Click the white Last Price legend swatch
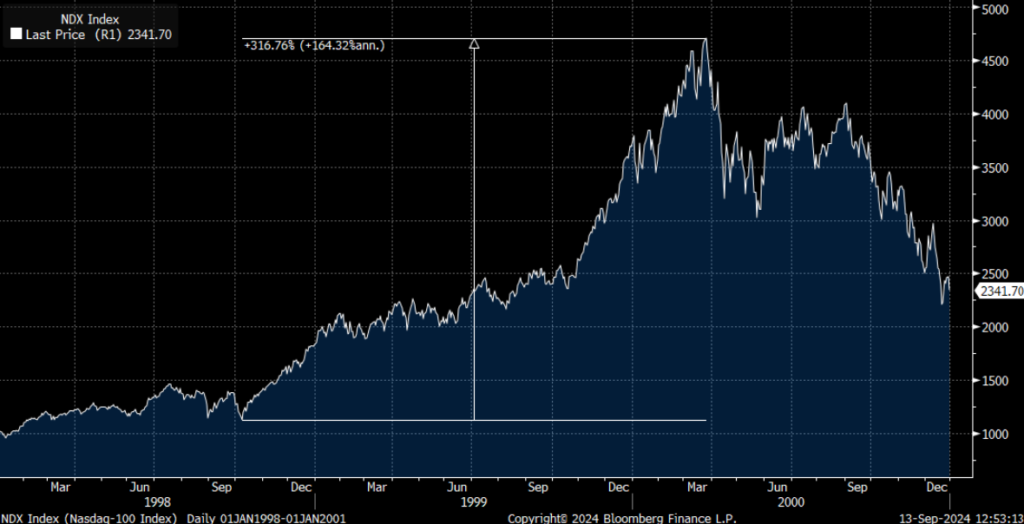1024x524 pixels. [17, 35]
